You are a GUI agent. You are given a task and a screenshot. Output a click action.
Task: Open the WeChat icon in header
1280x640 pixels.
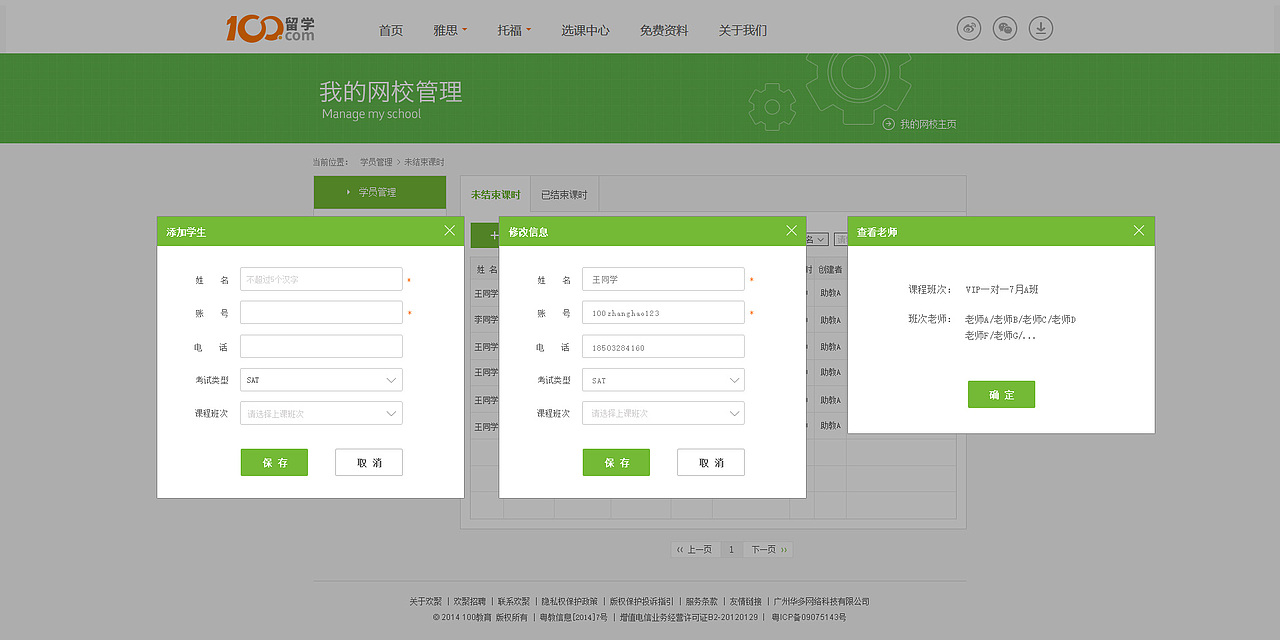coord(1005,28)
